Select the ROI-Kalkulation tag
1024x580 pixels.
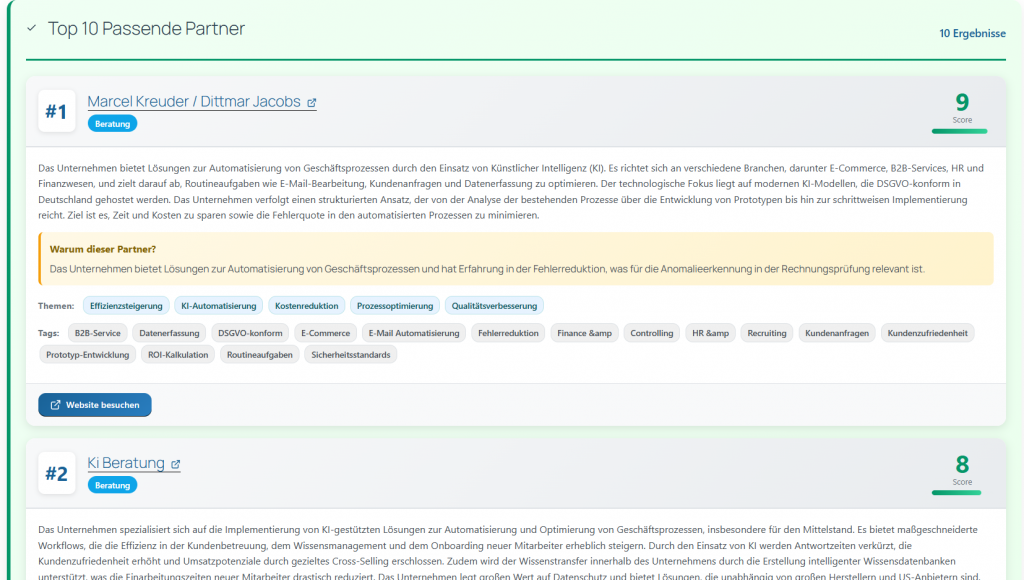(x=177, y=355)
